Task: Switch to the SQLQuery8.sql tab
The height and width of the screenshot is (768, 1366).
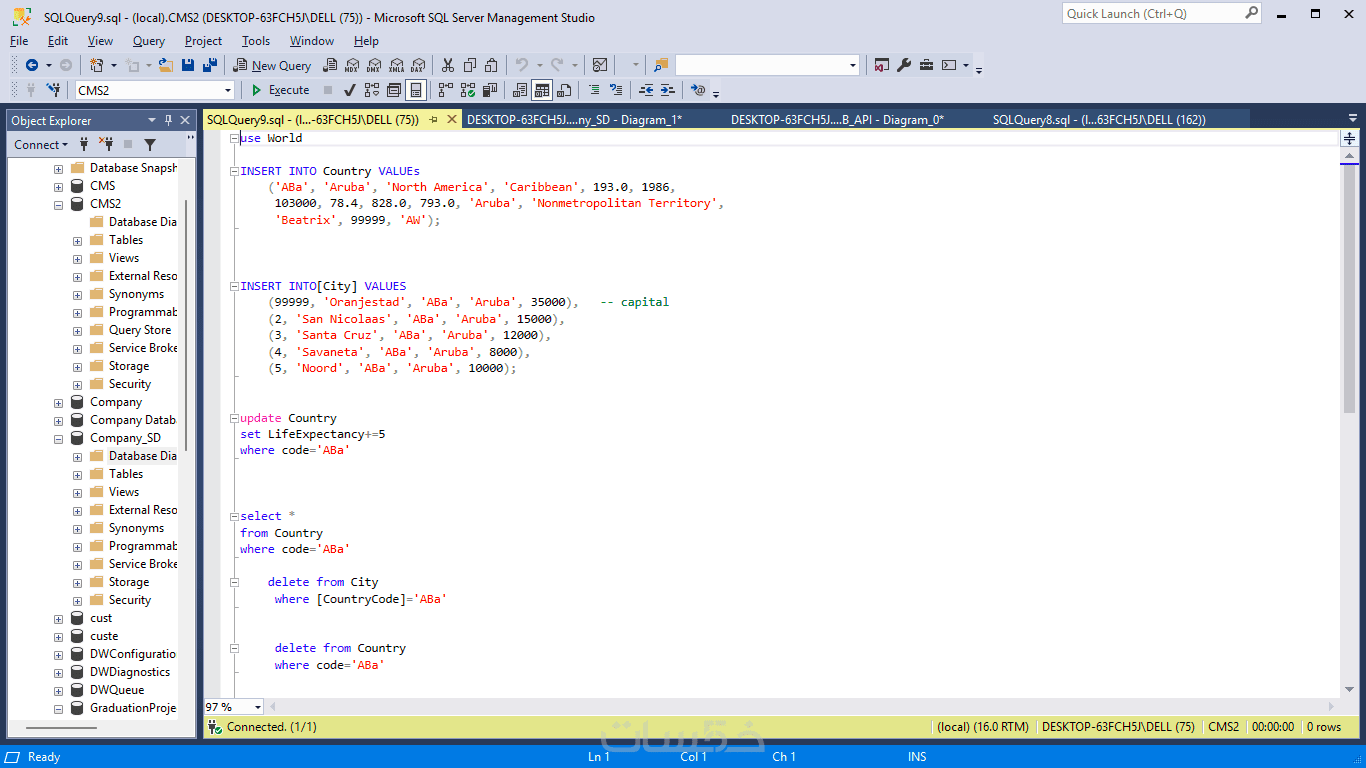Action: [1098, 119]
